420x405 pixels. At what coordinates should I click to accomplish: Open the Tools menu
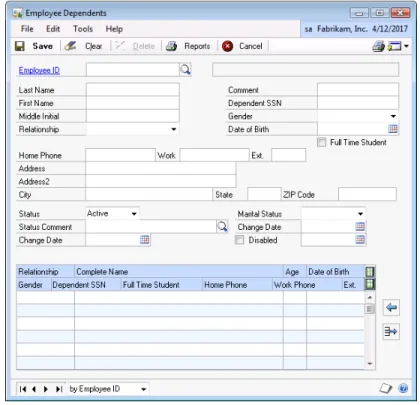[83, 29]
